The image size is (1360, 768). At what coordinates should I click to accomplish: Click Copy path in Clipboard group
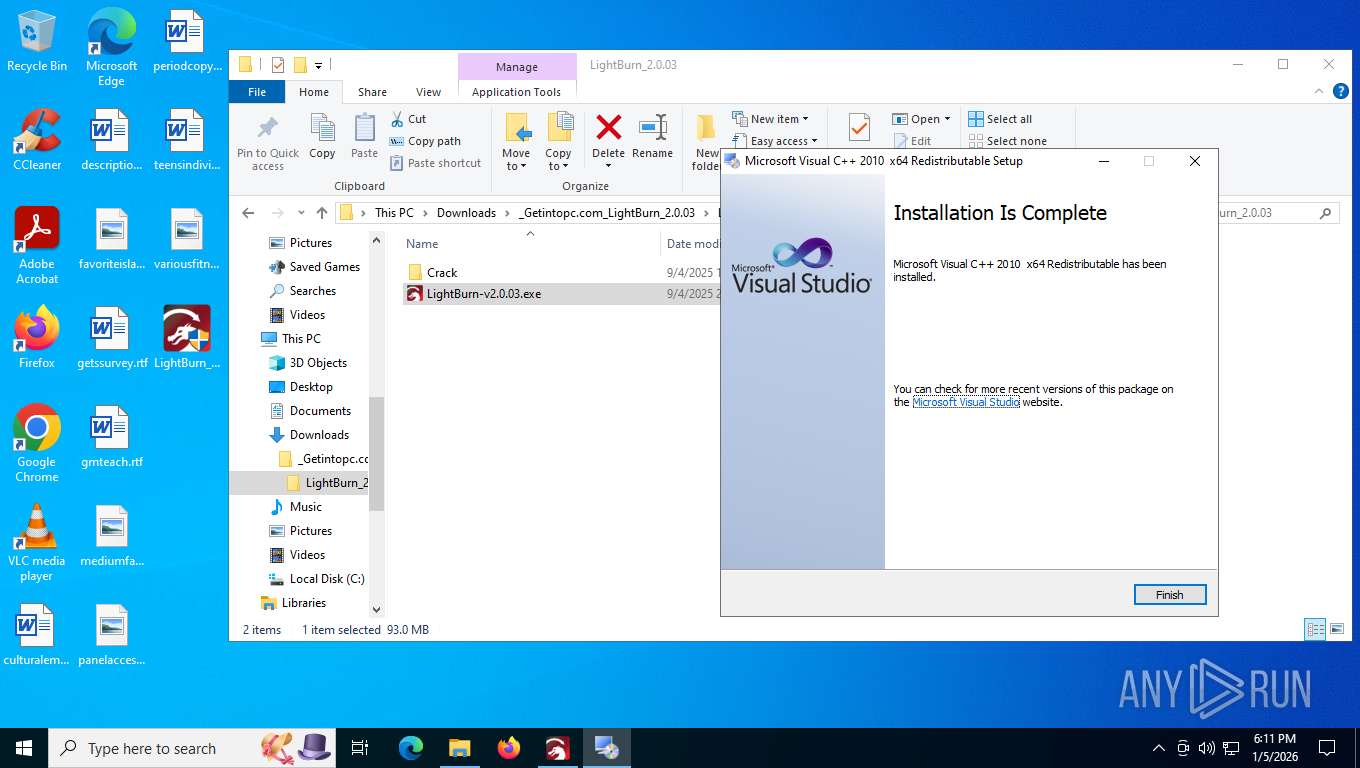click(x=425, y=141)
